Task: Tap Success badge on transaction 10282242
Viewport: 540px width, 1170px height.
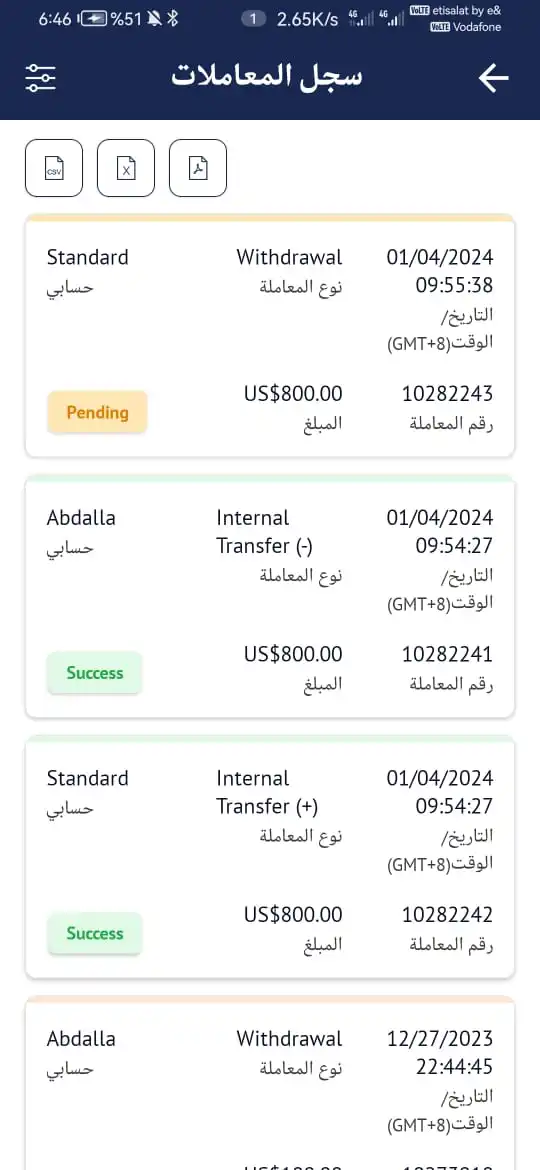Action: [x=95, y=933]
